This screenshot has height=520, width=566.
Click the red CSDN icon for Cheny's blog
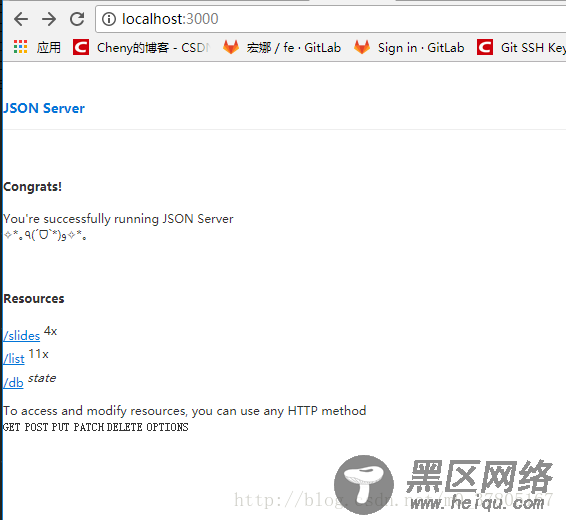[81, 47]
